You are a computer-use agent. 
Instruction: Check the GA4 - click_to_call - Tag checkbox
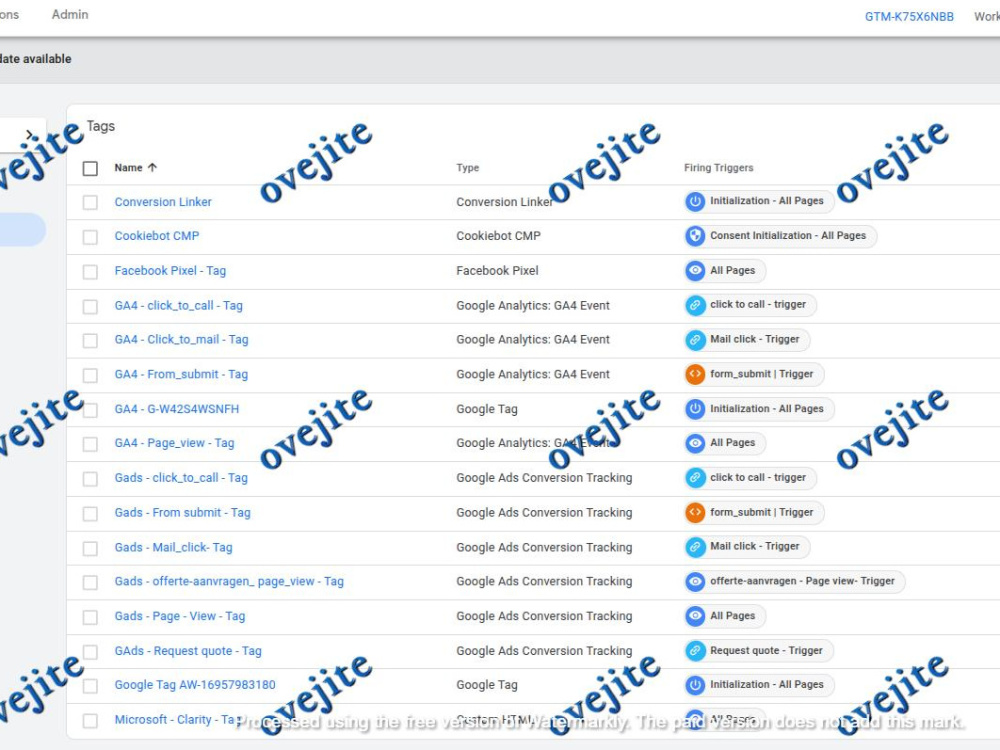pos(91,306)
